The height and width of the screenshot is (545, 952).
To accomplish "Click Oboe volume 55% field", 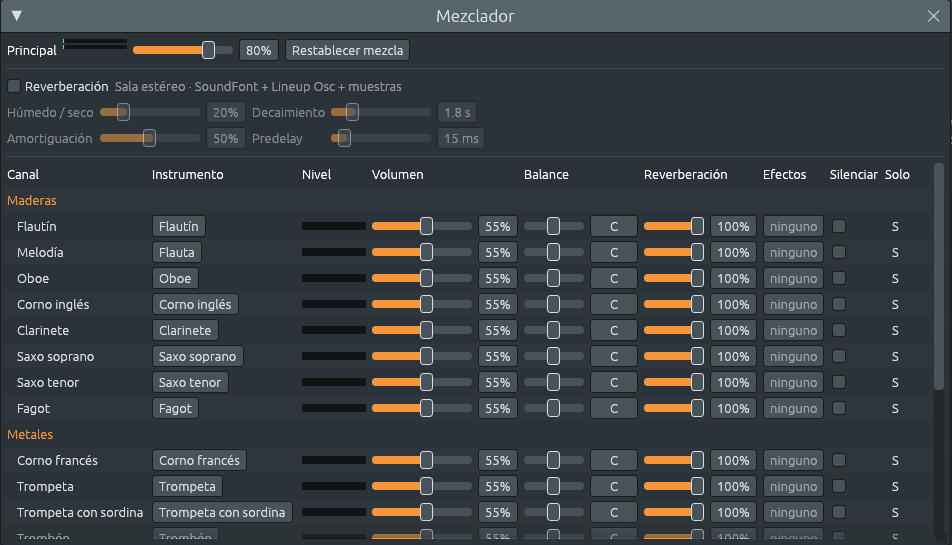I will pyautogui.click(x=498, y=279).
